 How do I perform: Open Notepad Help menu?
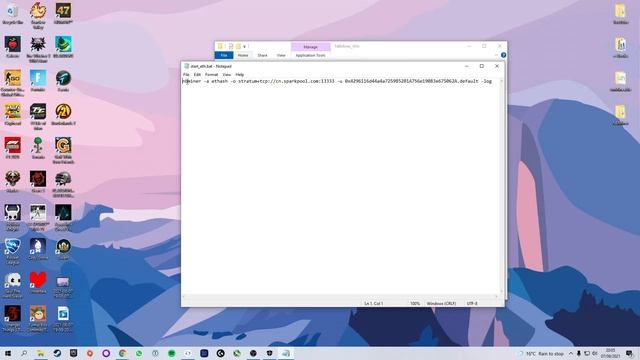[x=240, y=75]
